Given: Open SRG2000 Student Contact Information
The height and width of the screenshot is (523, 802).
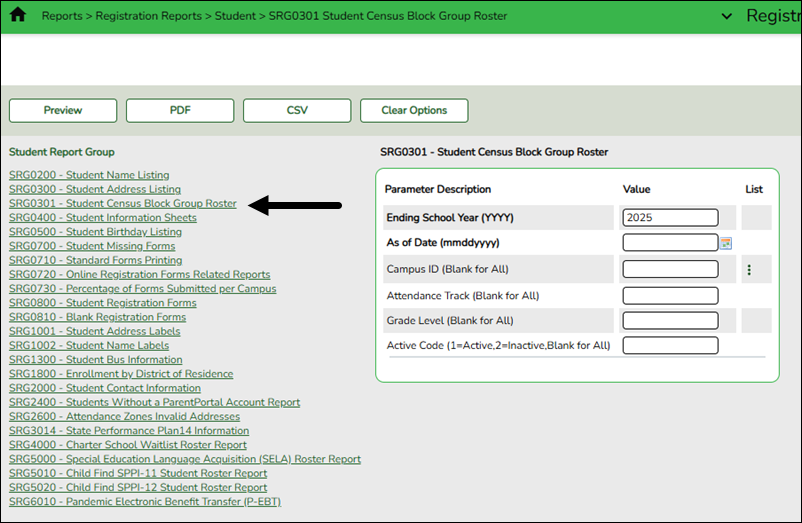Looking at the screenshot, I should (105, 388).
